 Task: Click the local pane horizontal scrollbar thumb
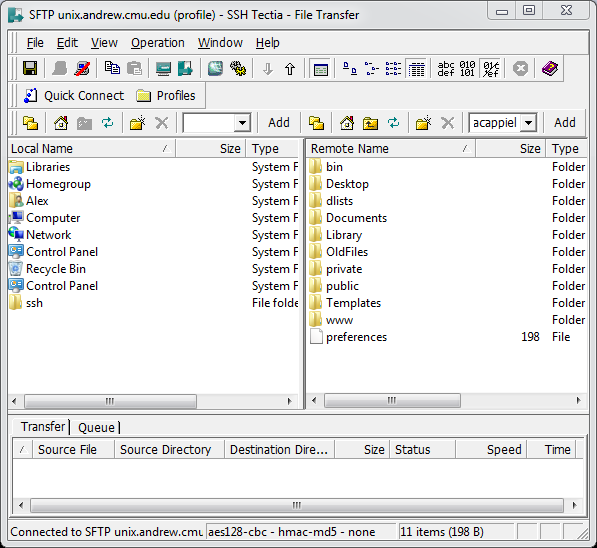(110, 401)
